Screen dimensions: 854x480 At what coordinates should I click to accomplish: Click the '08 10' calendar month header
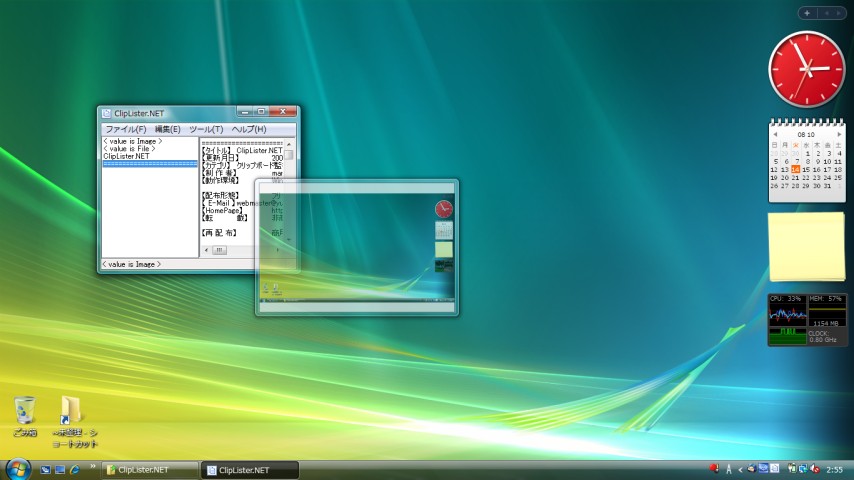(x=806, y=134)
